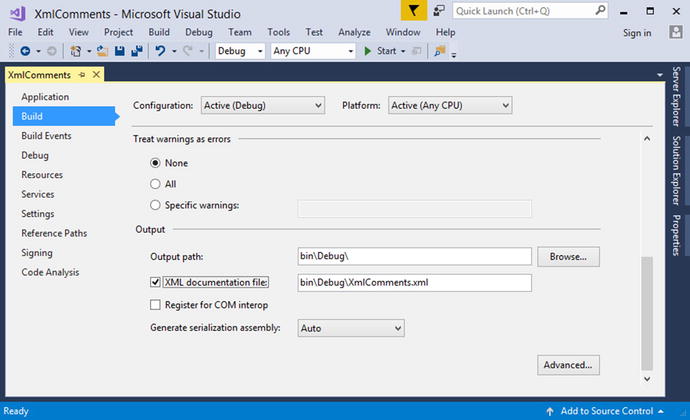Click the Advanced... button

pos(568,365)
